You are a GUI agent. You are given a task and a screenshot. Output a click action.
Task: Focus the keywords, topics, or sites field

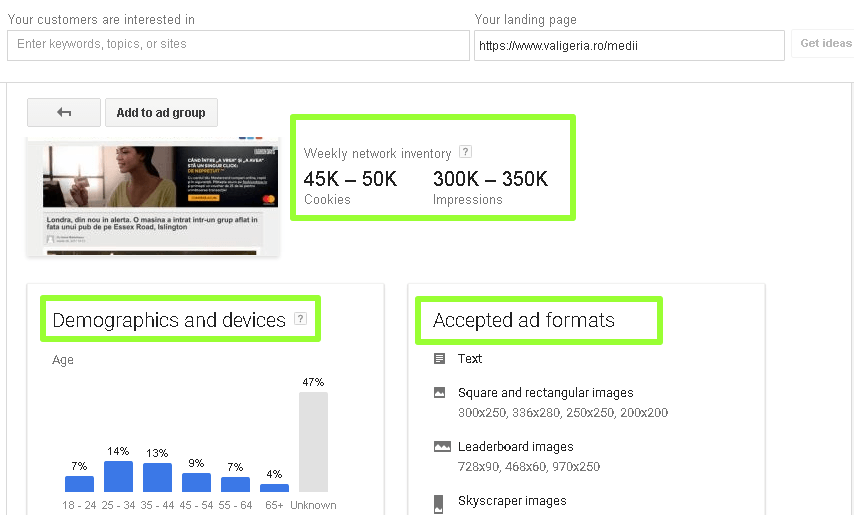click(x=238, y=45)
